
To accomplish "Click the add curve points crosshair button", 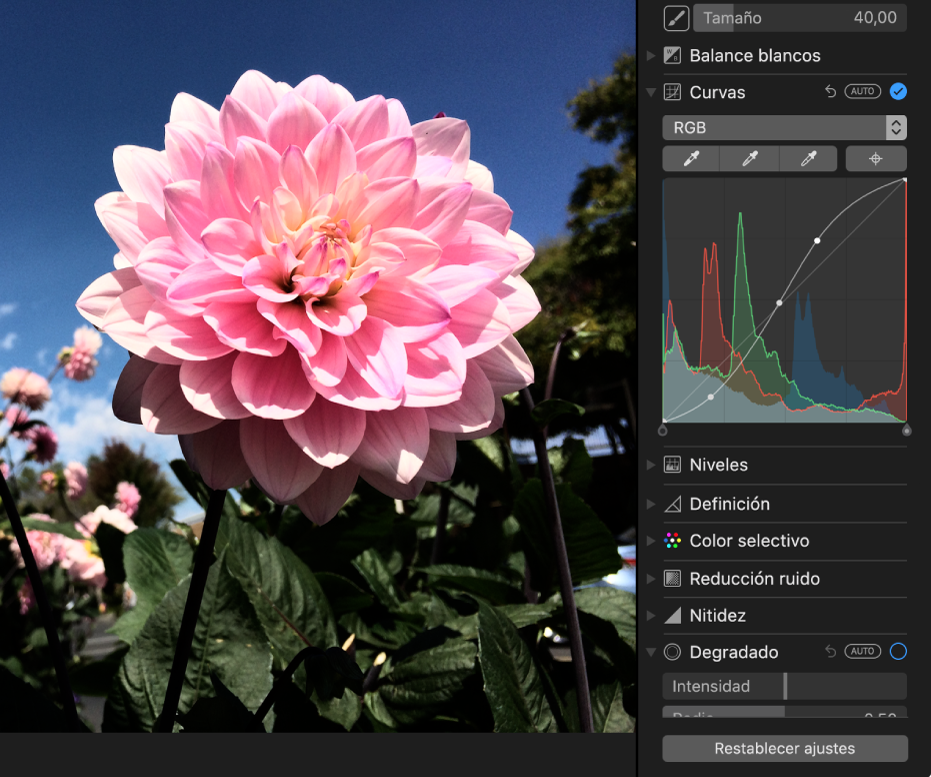I will (876, 158).
